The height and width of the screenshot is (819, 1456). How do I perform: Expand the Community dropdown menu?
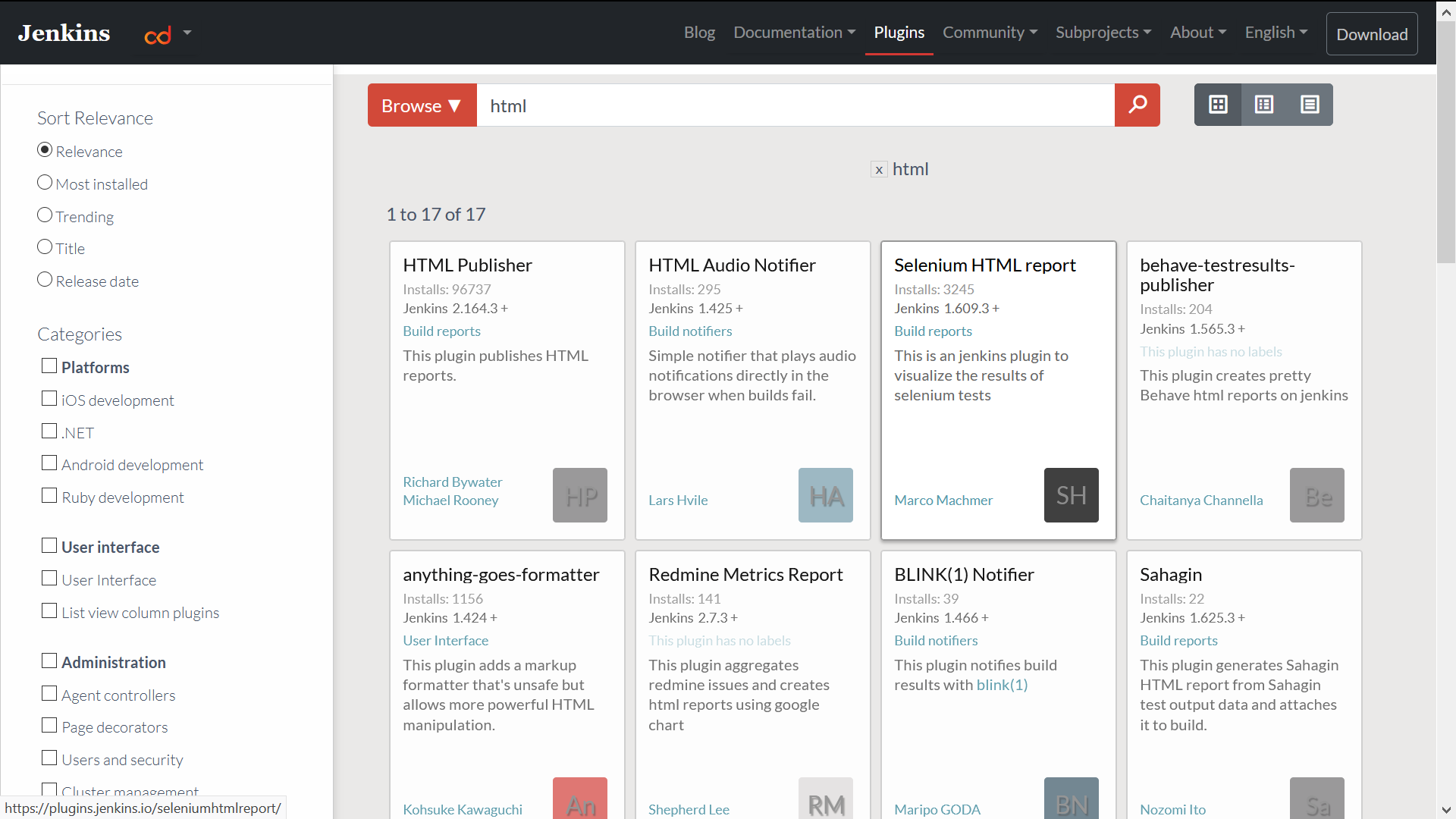[990, 32]
